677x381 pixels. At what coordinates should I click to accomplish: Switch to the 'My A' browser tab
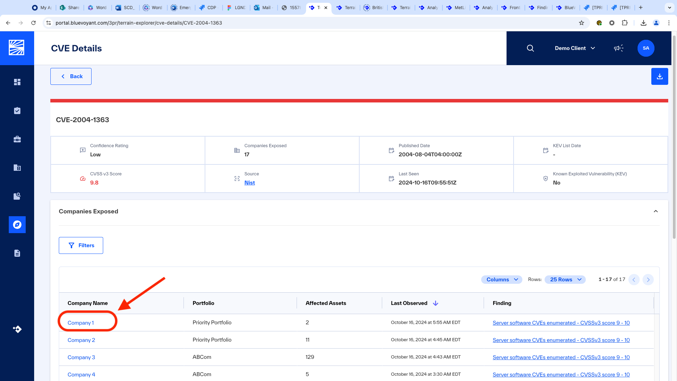(42, 7)
